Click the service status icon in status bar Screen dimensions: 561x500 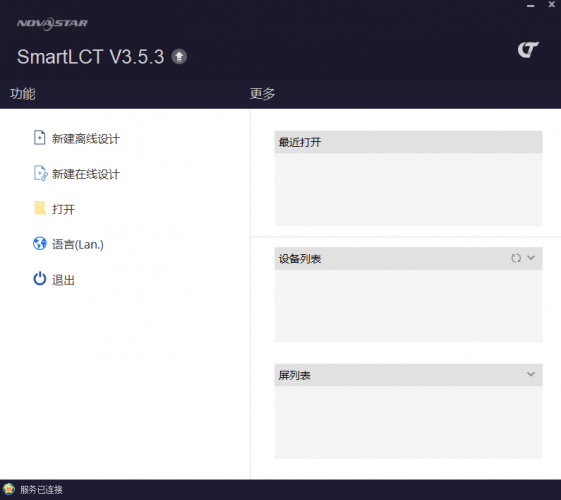tap(9, 489)
